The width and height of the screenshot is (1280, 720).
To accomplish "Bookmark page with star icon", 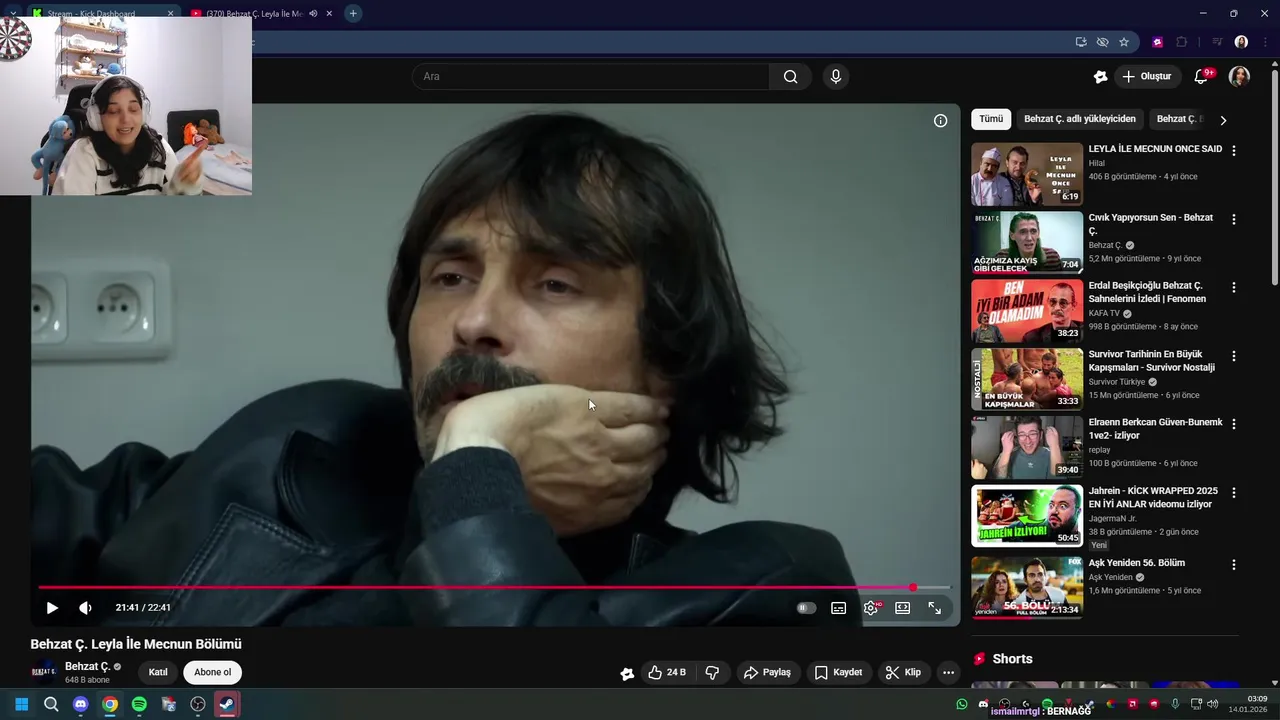I will 1124,42.
